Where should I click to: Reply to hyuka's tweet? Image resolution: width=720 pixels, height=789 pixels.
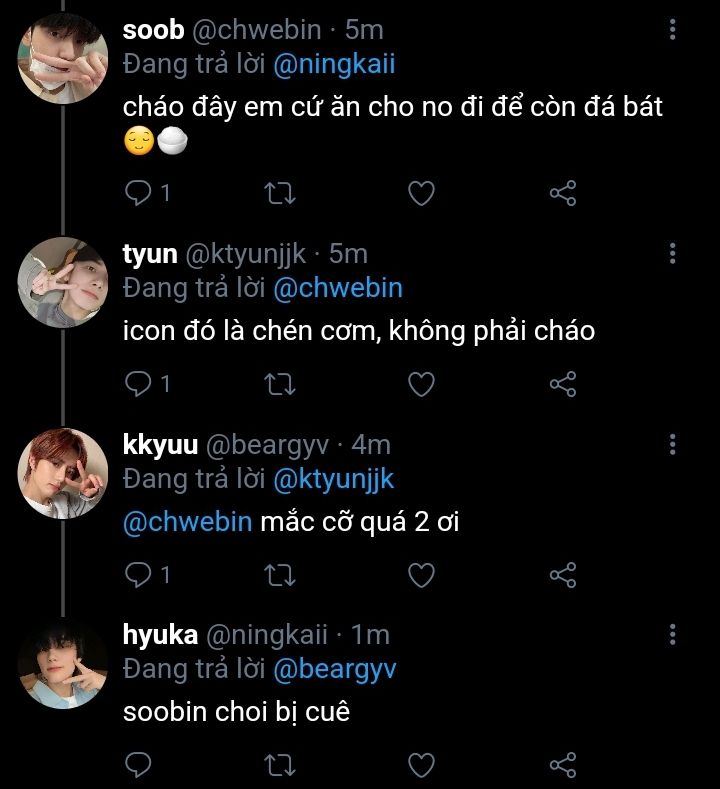(x=138, y=766)
